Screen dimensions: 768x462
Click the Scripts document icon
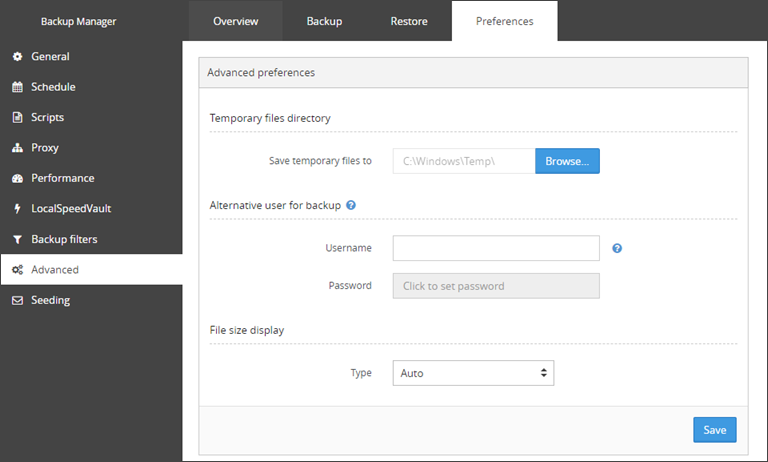[17, 118]
